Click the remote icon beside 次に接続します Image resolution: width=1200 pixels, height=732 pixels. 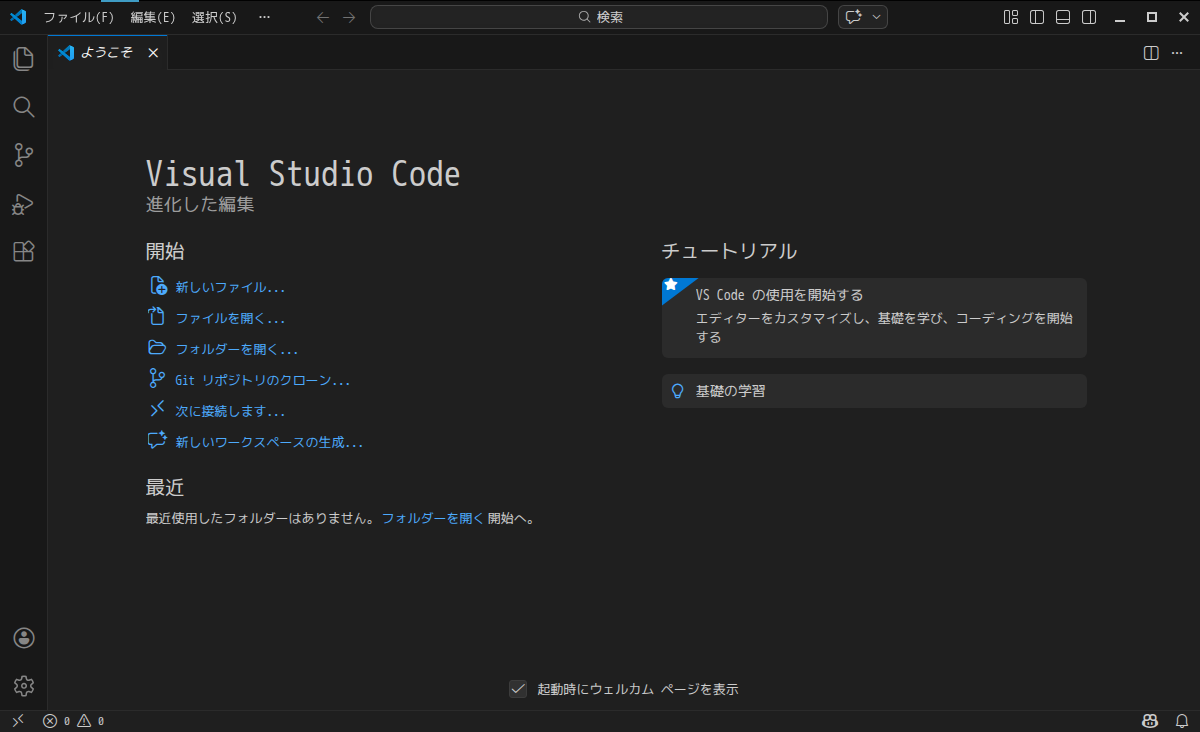(x=157, y=409)
